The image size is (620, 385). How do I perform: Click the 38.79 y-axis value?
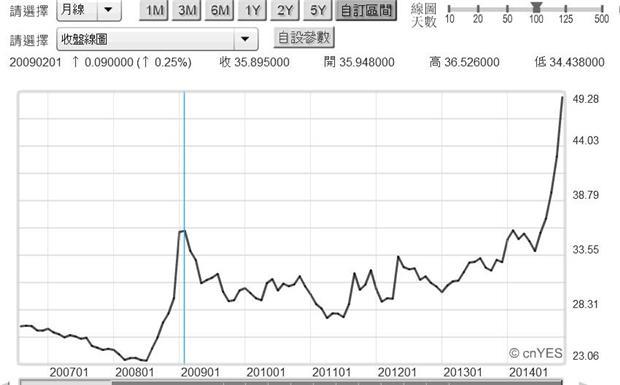pyautogui.click(x=586, y=195)
